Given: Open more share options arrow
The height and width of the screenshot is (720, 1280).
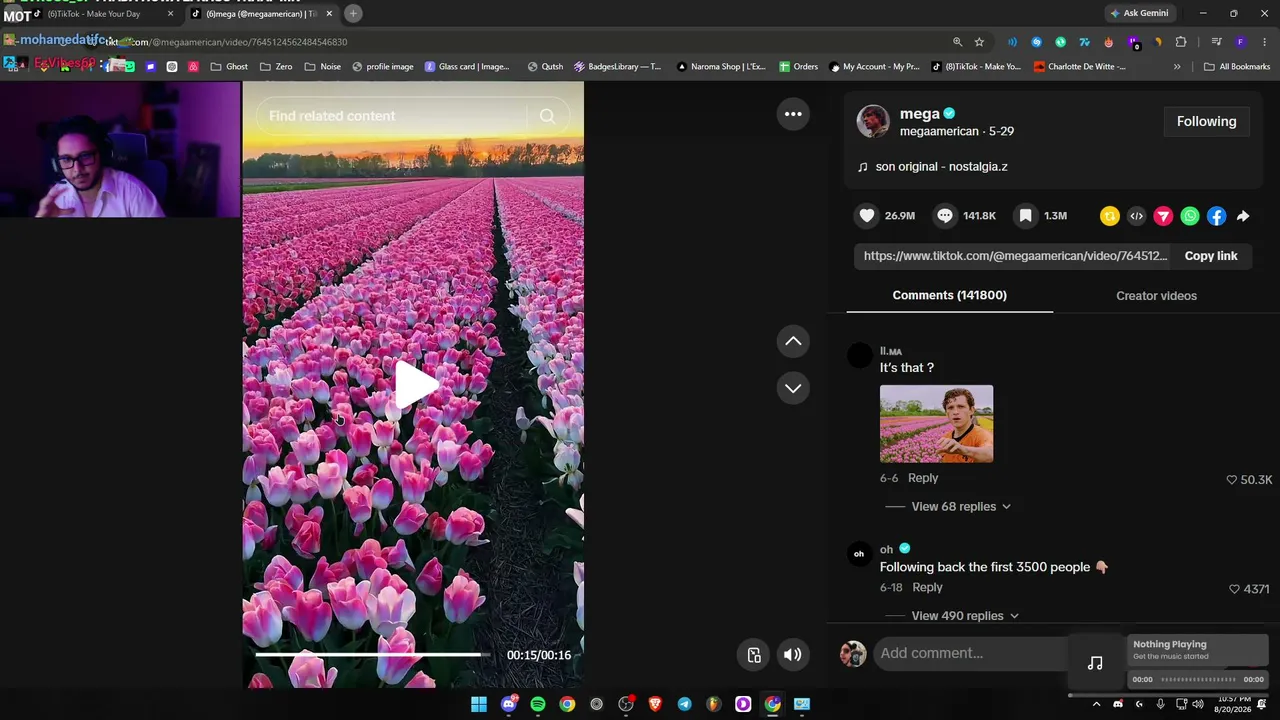Looking at the screenshot, I should click(x=1243, y=216).
